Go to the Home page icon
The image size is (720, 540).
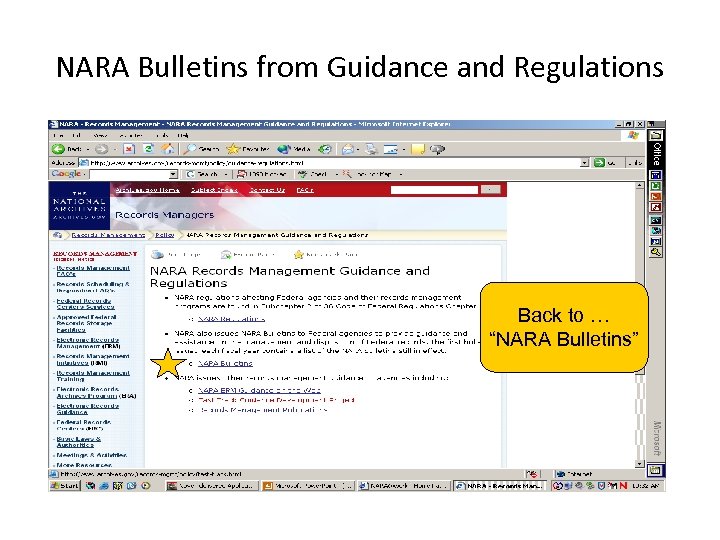168,149
